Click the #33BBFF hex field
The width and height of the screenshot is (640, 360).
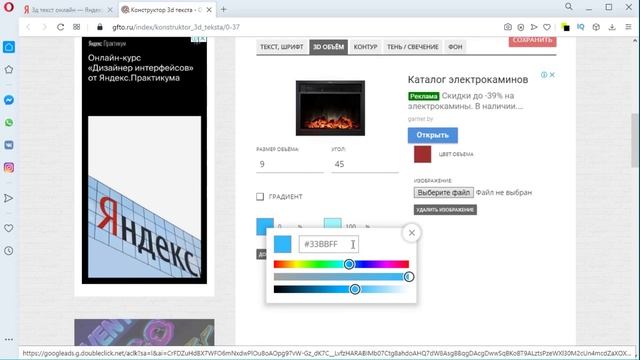coord(329,244)
